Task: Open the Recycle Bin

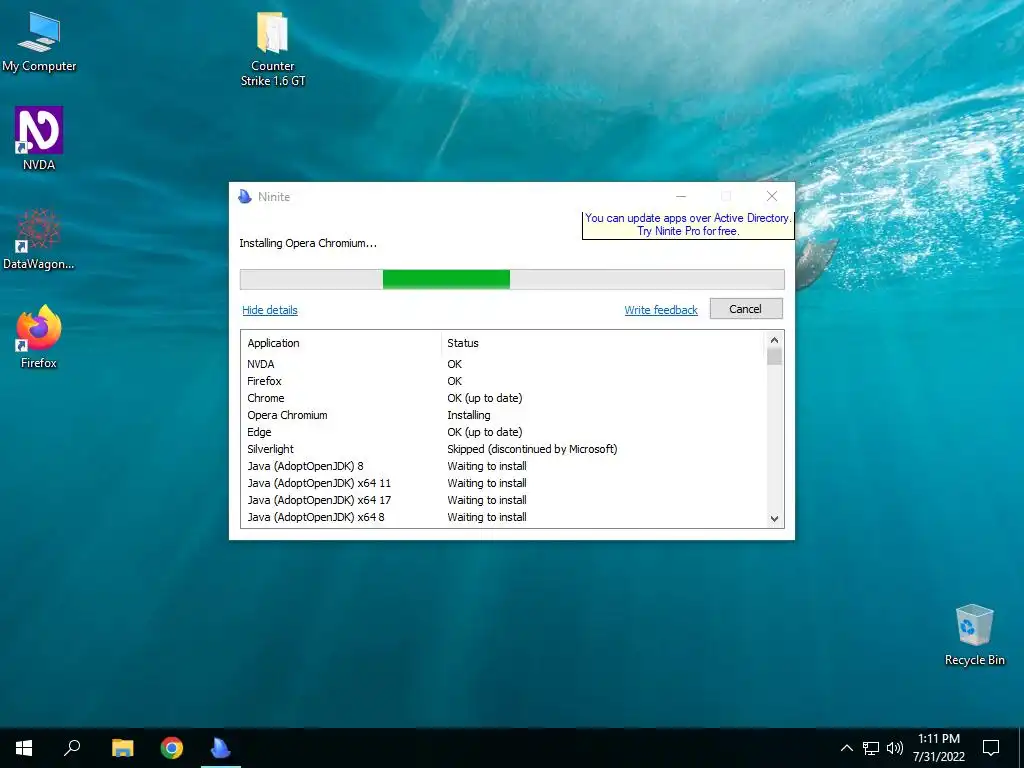Action: point(974,635)
